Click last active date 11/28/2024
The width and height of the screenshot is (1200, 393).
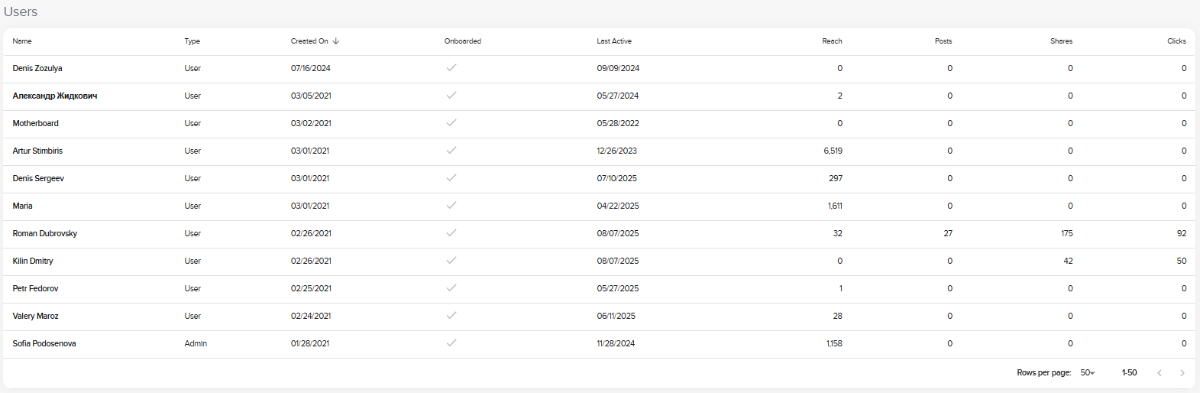617,343
